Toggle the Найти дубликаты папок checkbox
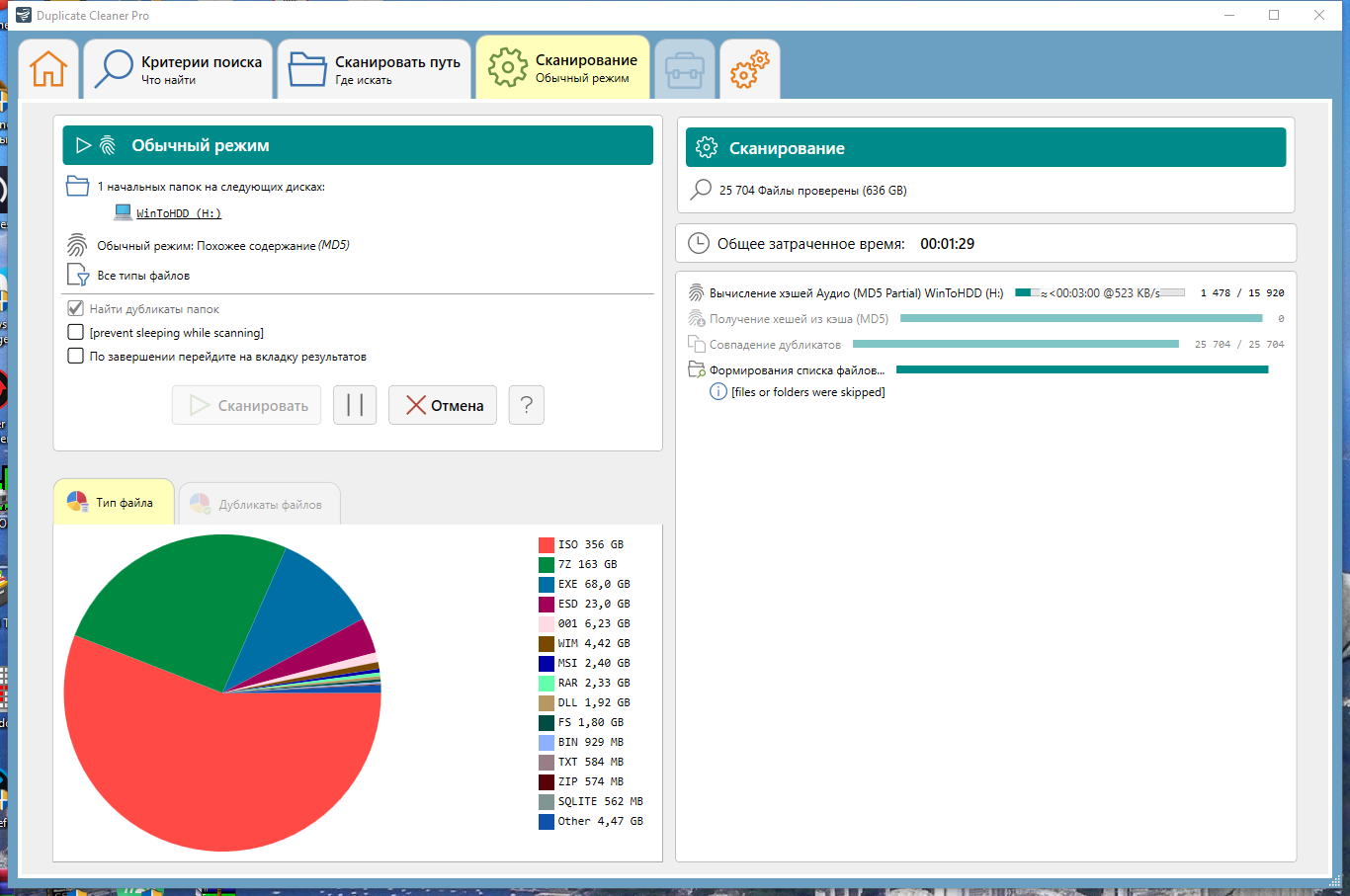 click(x=75, y=308)
